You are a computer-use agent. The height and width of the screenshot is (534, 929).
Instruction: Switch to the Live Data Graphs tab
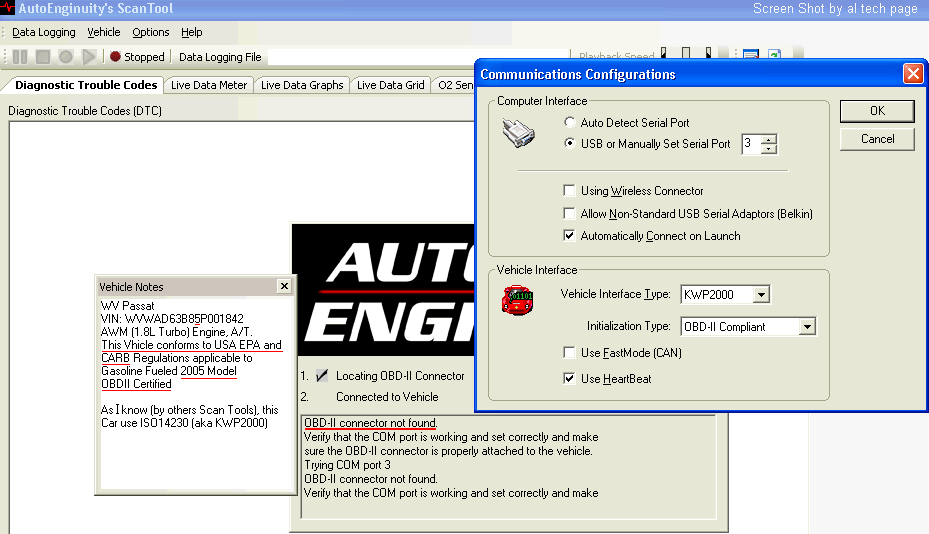point(301,85)
